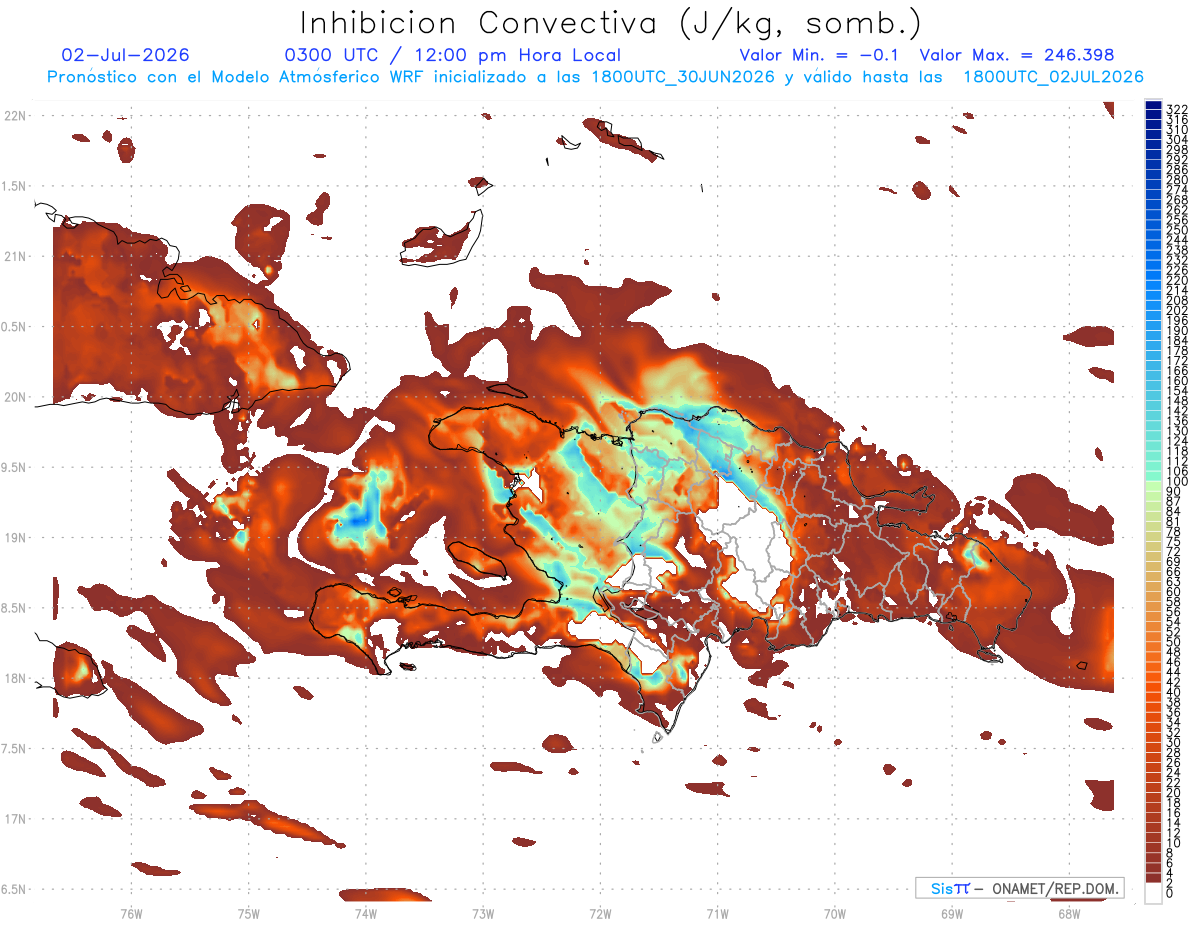Click the 'Valor Max. = 246.398' readout

click(x=1017, y=56)
